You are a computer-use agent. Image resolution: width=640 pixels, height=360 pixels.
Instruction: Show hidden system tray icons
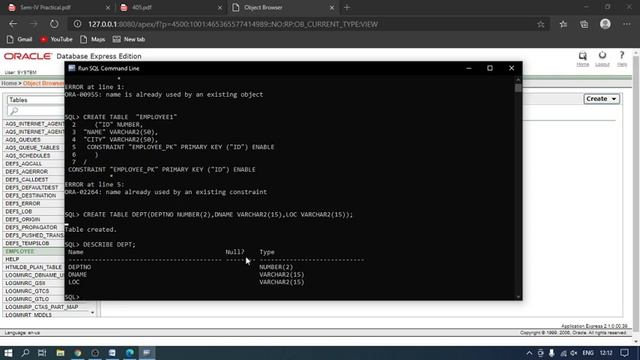(529, 353)
